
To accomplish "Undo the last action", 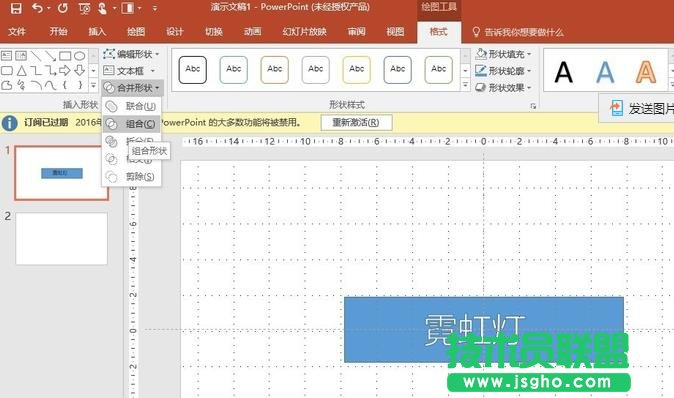I will click(x=37, y=8).
